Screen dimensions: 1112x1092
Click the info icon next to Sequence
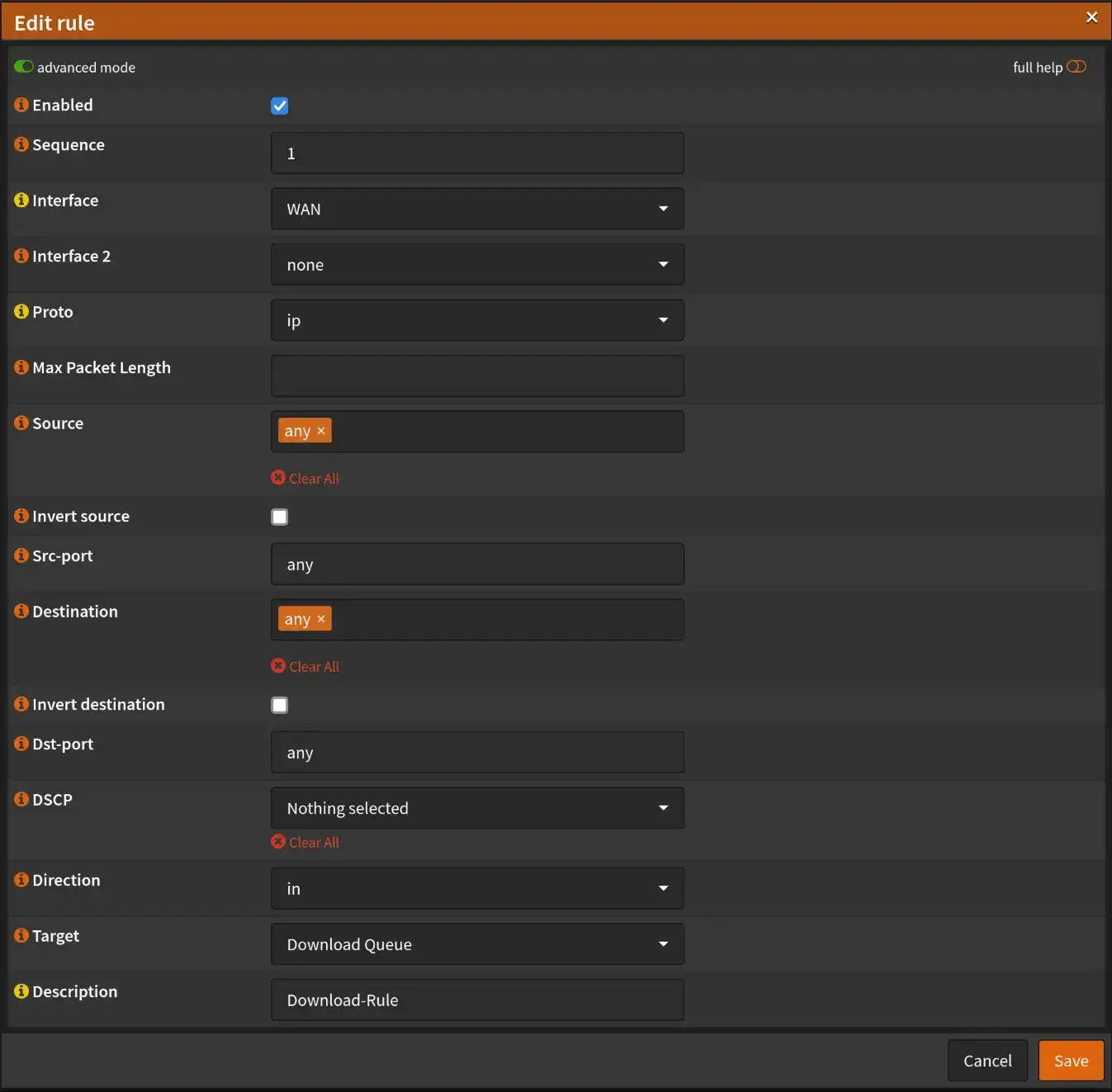[x=21, y=144]
